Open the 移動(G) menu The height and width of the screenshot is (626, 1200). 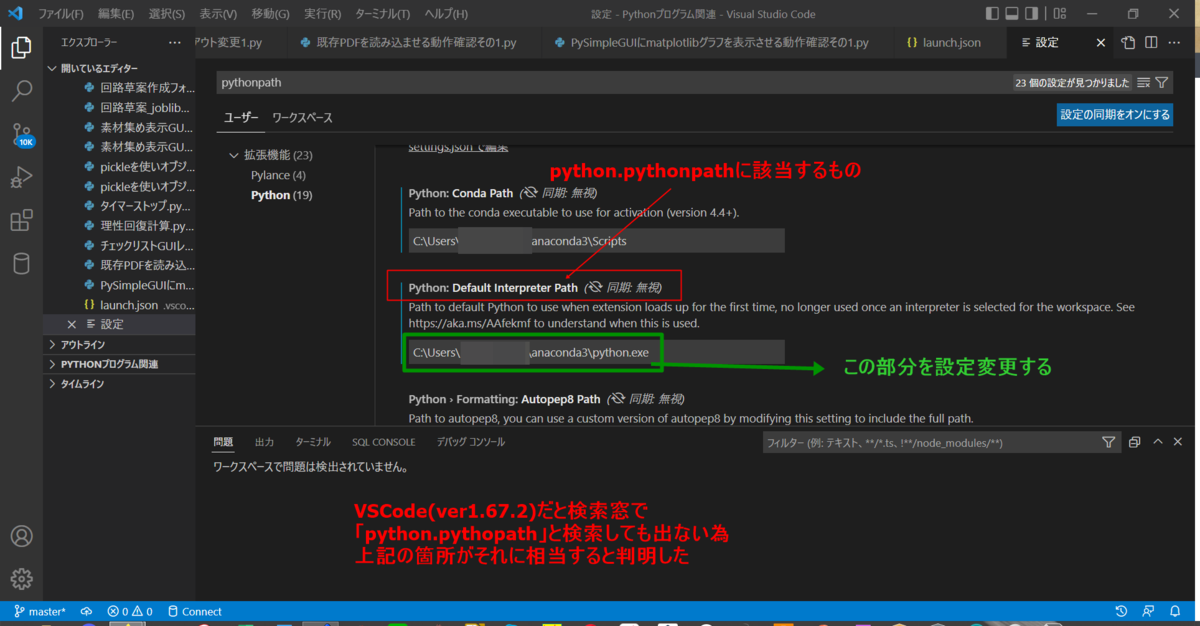click(x=270, y=14)
